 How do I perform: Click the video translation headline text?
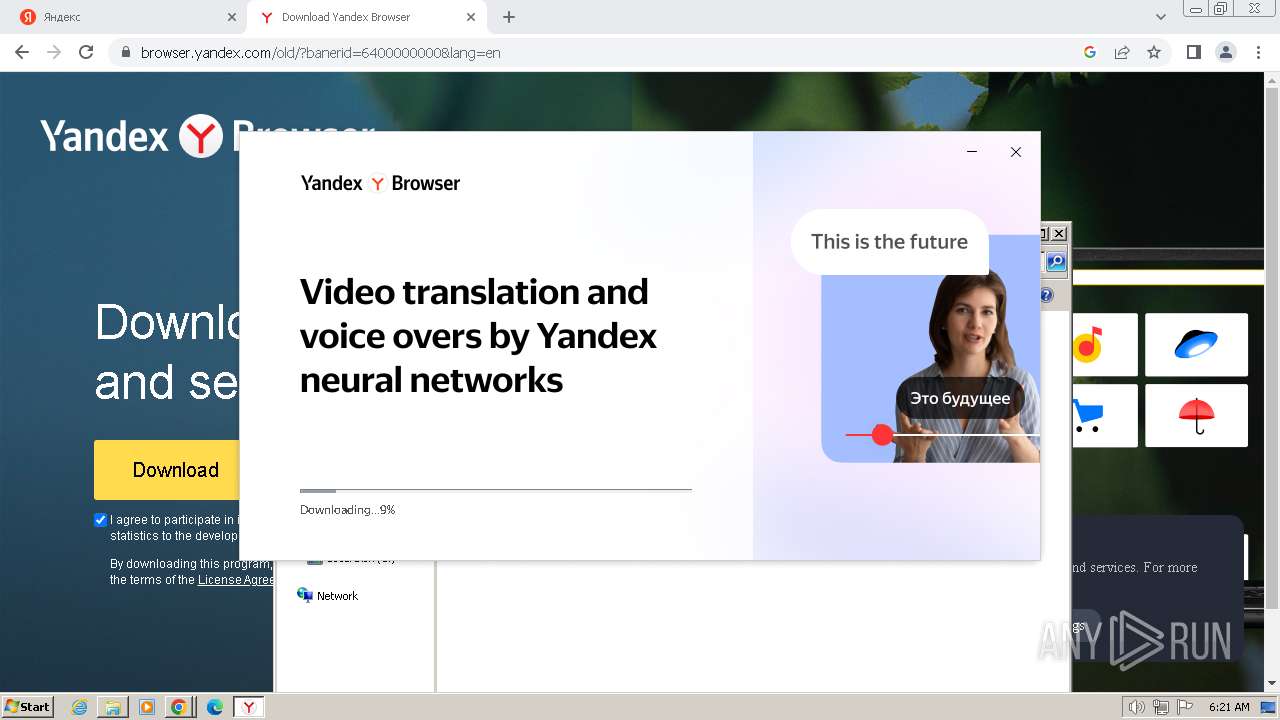click(478, 336)
